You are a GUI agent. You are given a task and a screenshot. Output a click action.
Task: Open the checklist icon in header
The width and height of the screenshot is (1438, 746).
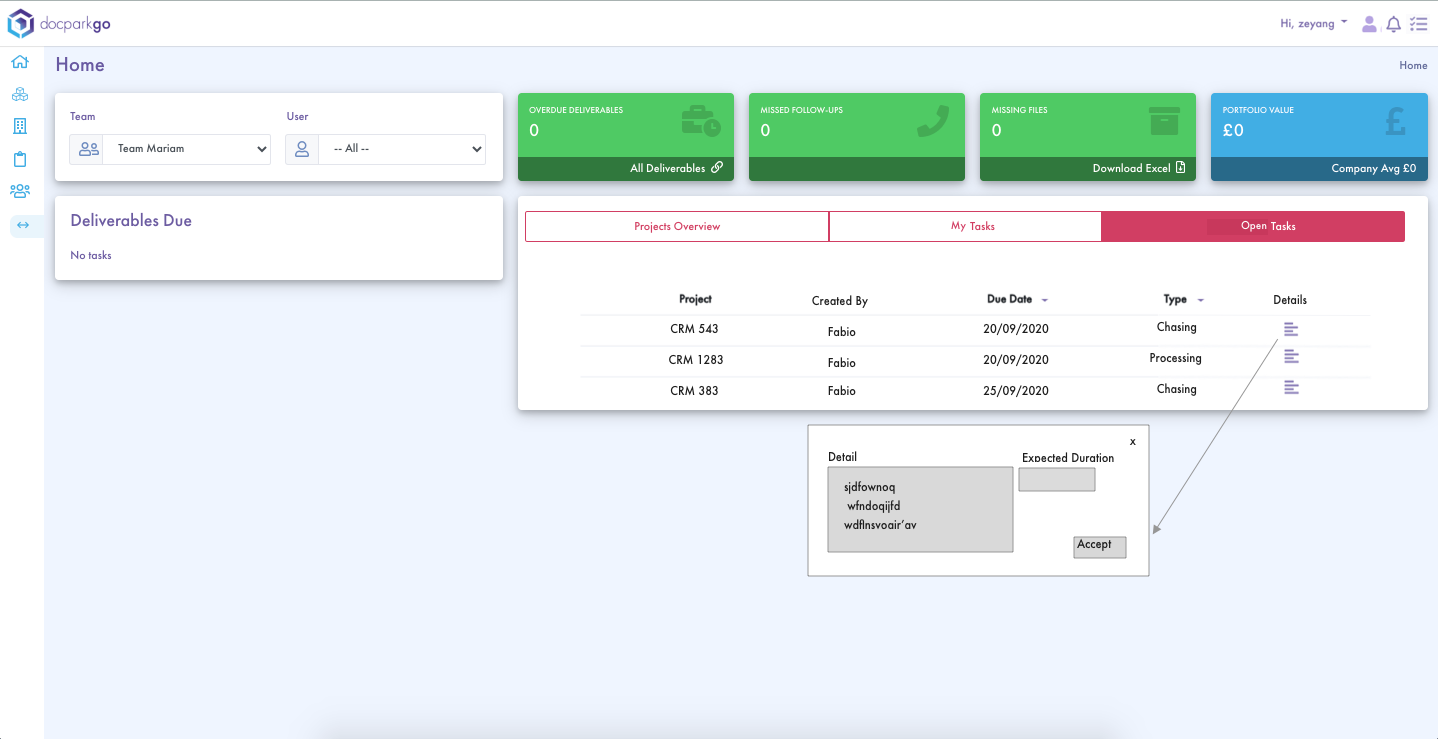coord(1418,24)
